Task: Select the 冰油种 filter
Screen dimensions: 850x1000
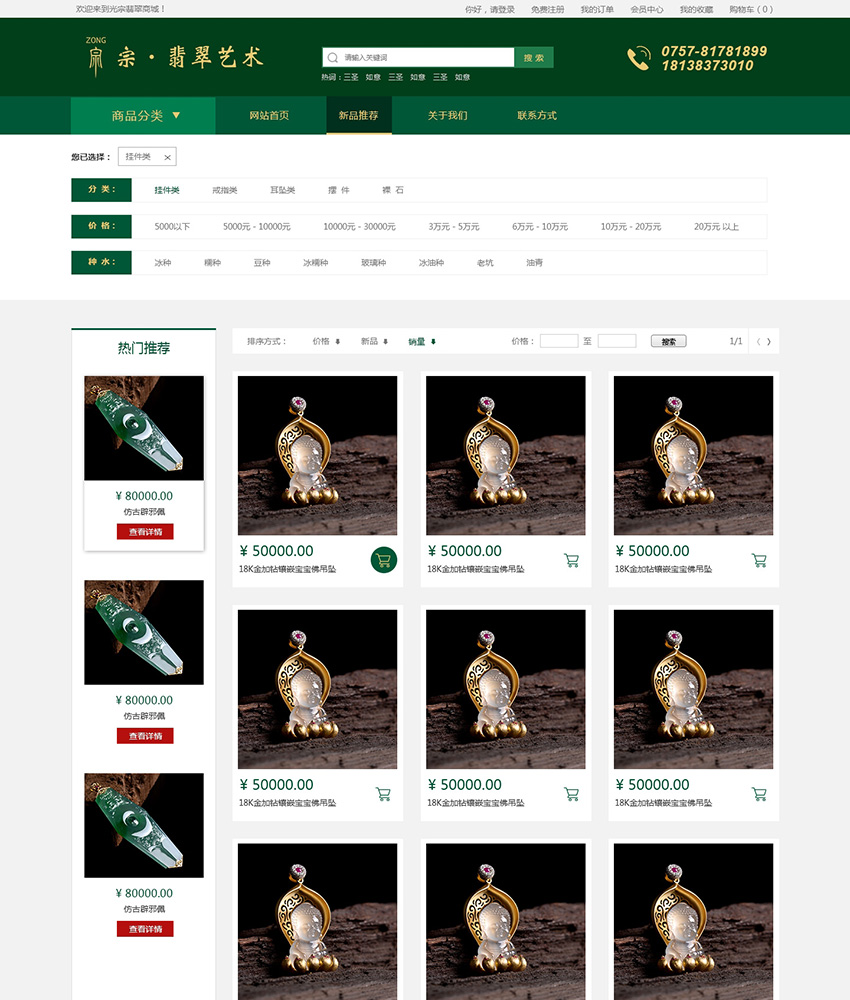Action: pos(432,263)
